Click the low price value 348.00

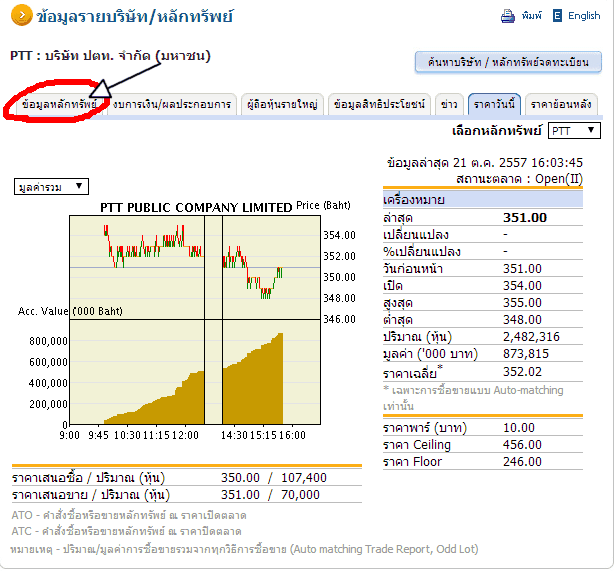point(522,320)
